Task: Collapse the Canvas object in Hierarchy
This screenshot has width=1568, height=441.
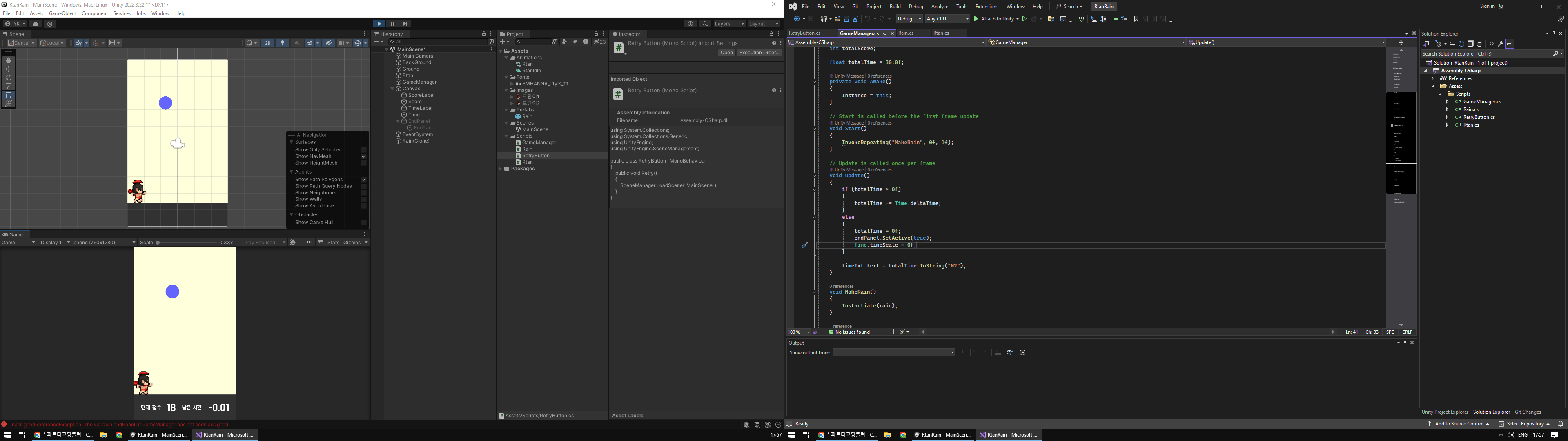Action: [x=392, y=89]
